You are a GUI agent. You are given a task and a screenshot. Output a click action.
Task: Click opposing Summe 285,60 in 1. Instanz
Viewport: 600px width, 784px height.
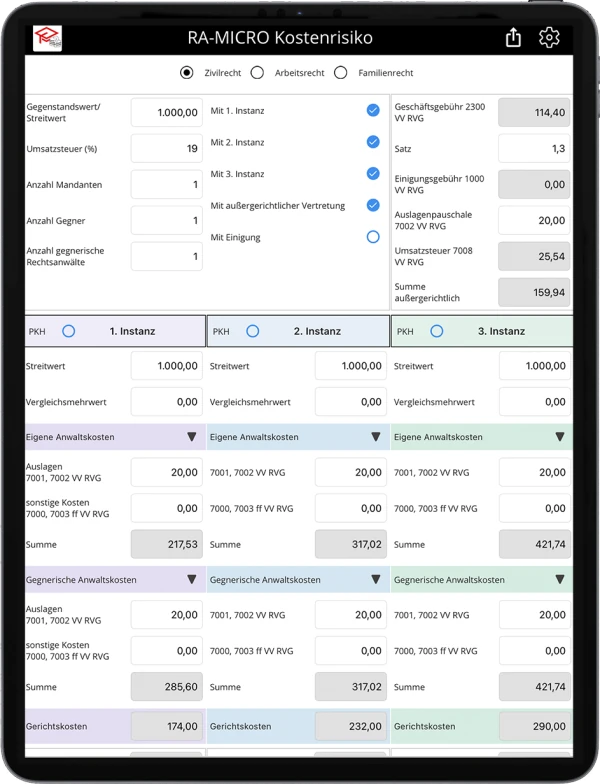167,687
